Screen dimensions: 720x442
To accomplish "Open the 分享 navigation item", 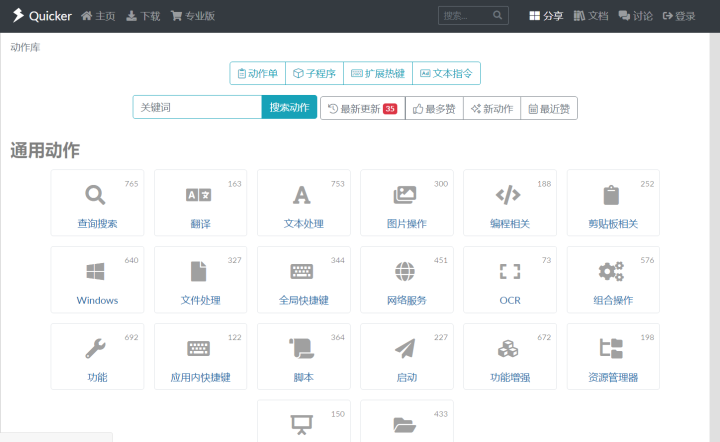I will click(546, 16).
